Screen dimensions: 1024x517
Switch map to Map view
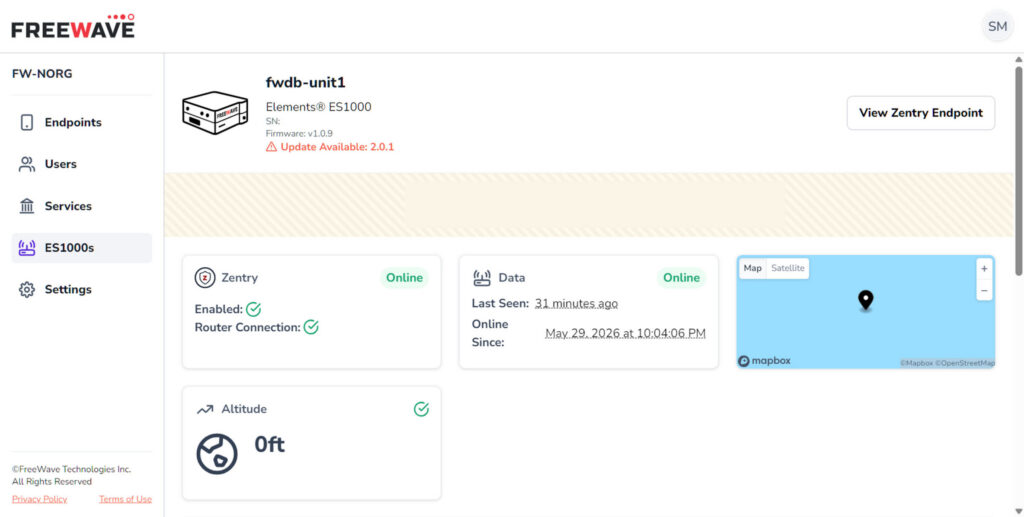point(752,268)
